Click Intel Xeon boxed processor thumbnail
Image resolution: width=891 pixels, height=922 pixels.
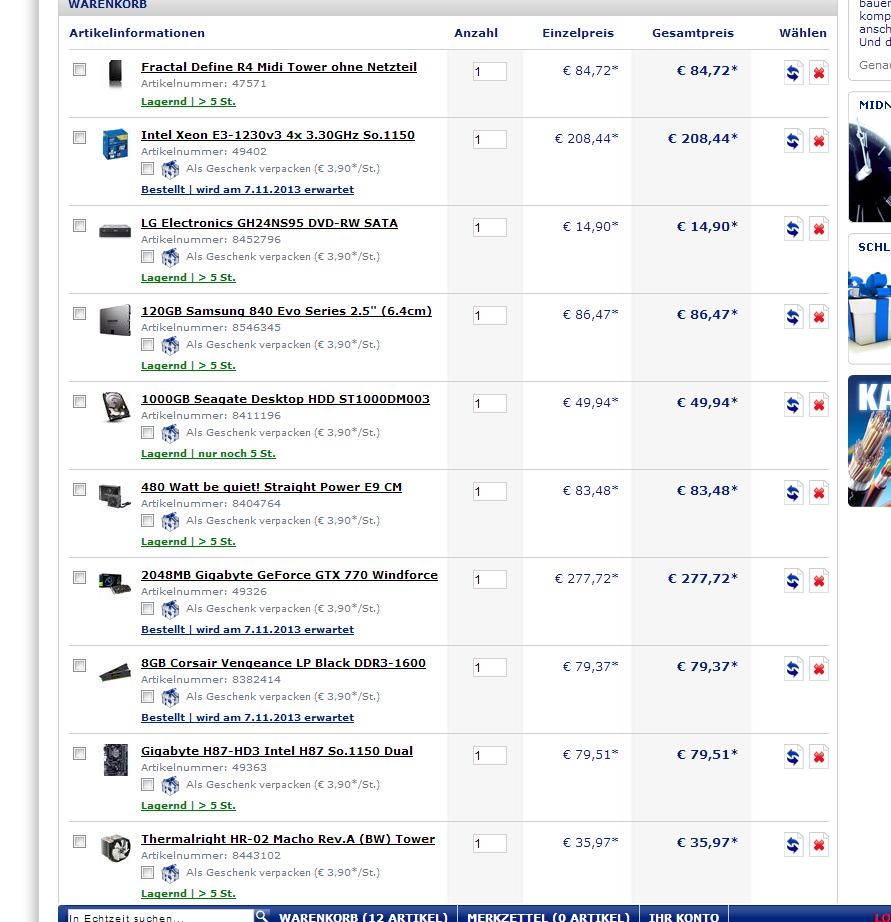[x=115, y=144]
